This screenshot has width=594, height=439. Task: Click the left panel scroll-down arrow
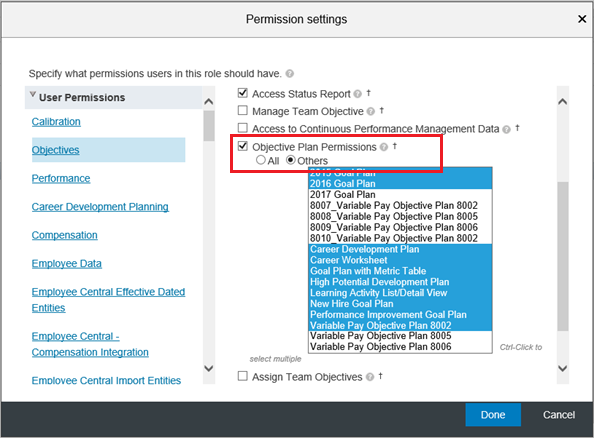(209, 368)
